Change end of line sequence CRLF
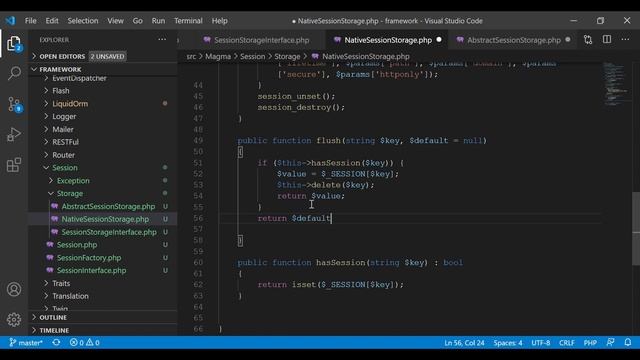The width and height of the screenshot is (640, 360). coord(567,343)
